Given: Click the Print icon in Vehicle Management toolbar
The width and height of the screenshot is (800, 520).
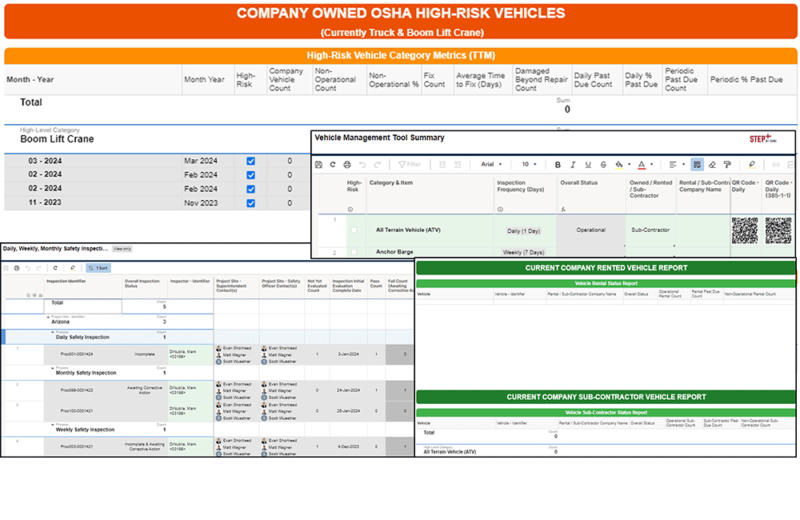Looking at the screenshot, I should point(347,164).
